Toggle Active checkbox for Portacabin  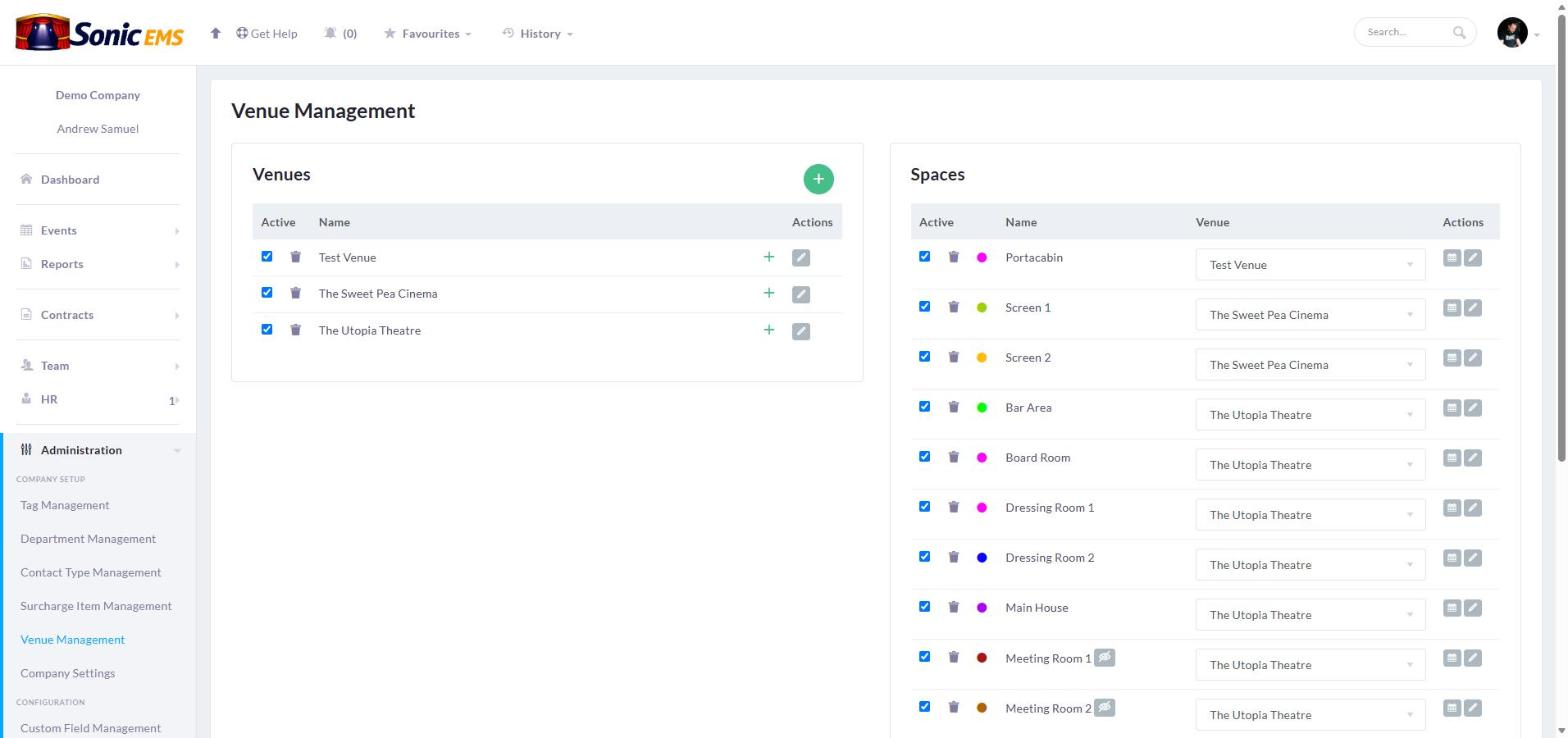[925, 256]
